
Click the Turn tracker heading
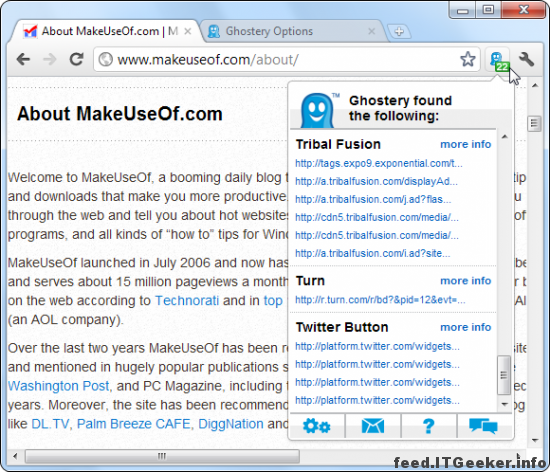(x=310, y=281)
